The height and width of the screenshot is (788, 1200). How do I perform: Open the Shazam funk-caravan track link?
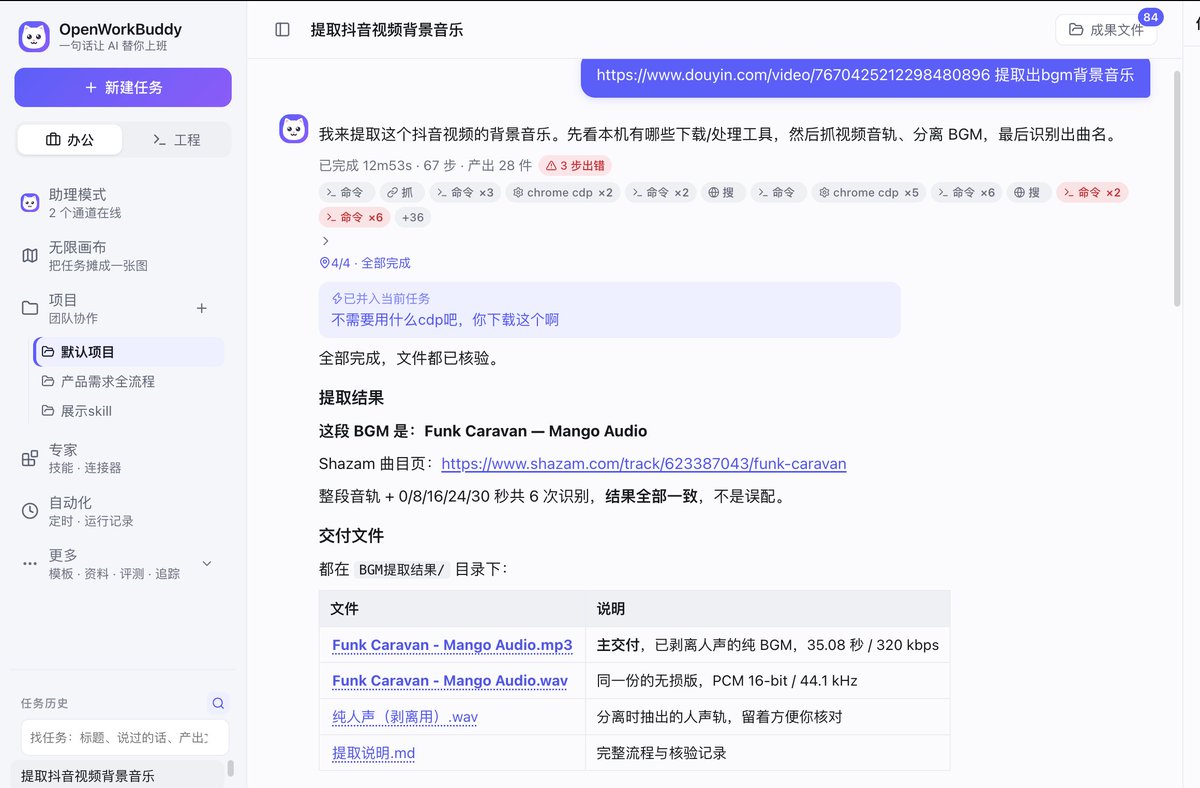point(644,464)
